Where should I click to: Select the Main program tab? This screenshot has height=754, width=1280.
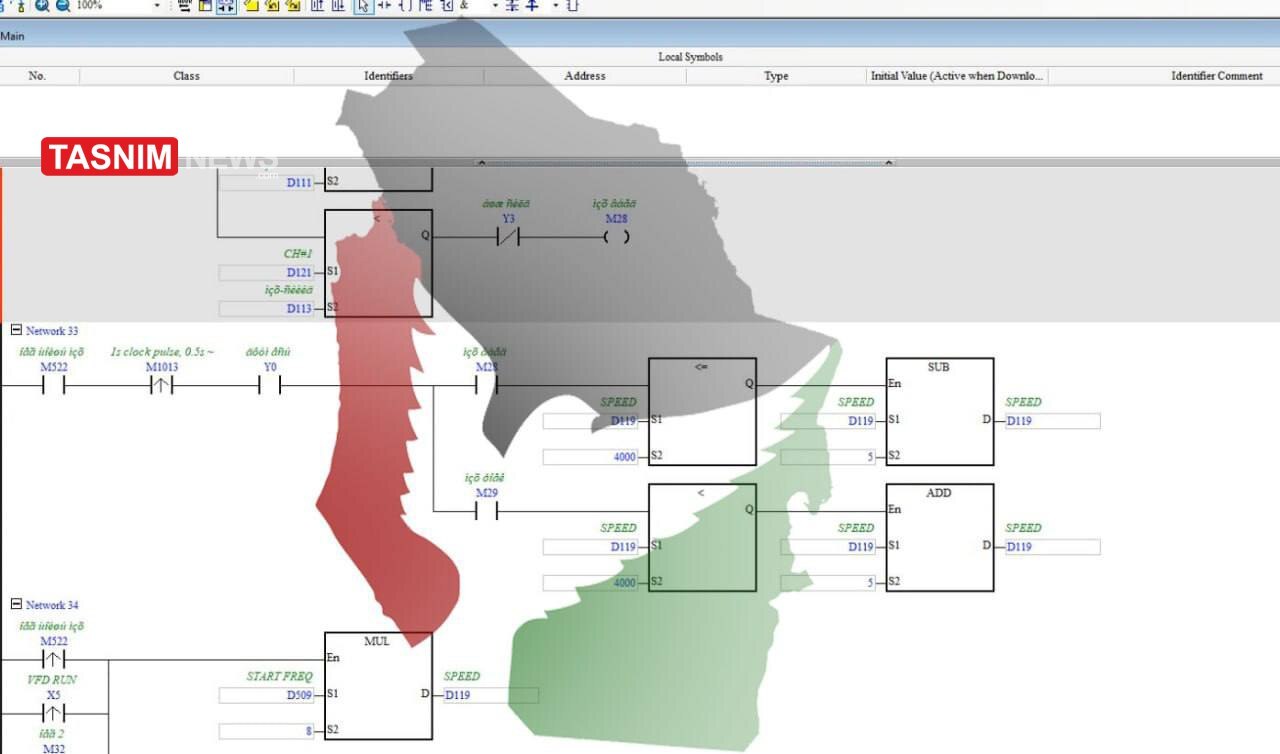13,36
